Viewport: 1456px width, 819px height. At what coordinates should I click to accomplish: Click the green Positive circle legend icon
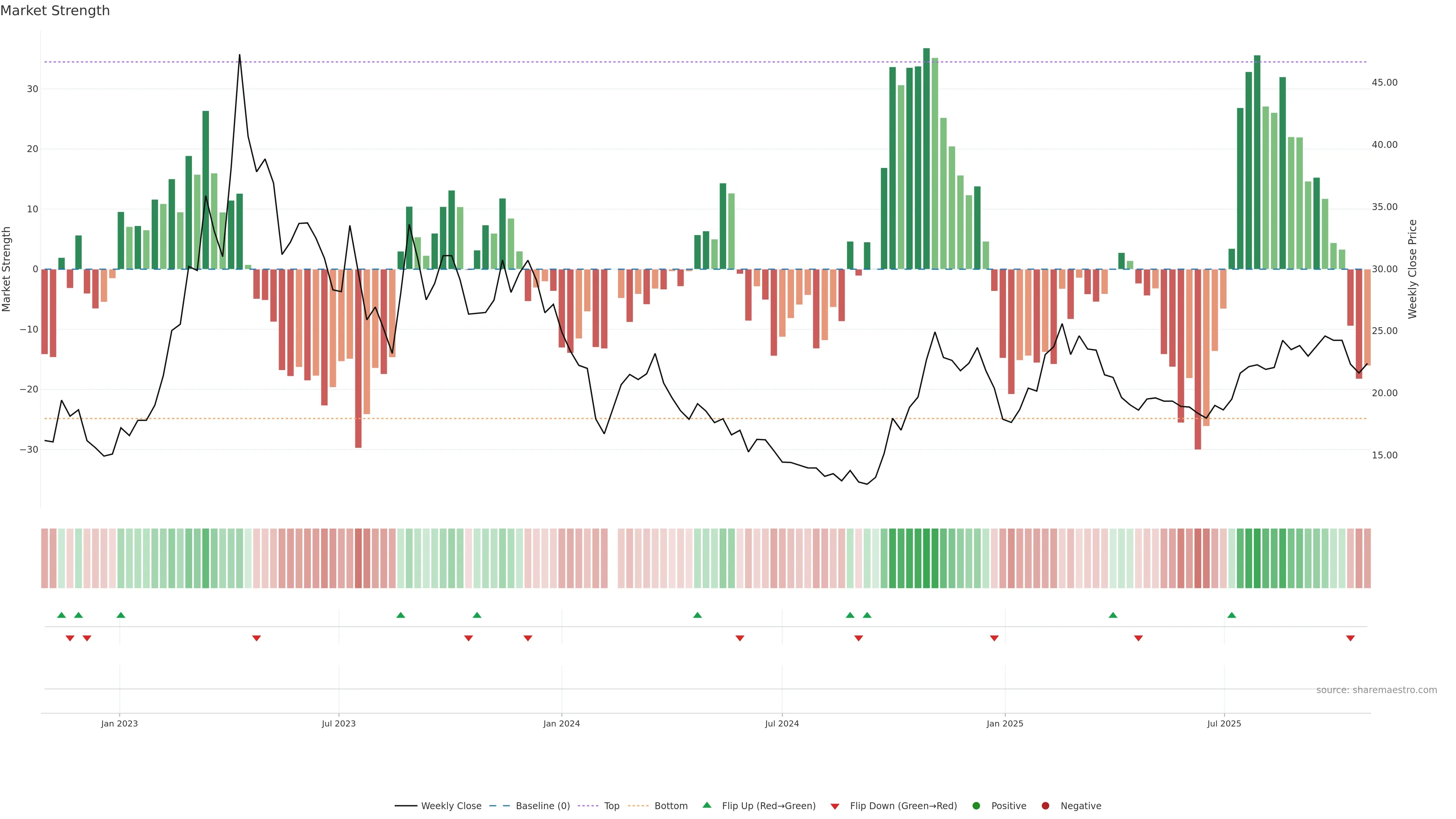(976, 806)
